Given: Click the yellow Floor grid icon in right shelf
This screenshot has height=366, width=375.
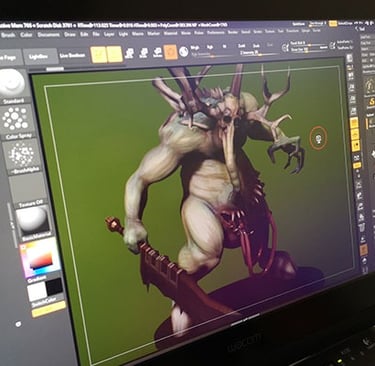Looking at the screenshot, I should pos(354,123).
